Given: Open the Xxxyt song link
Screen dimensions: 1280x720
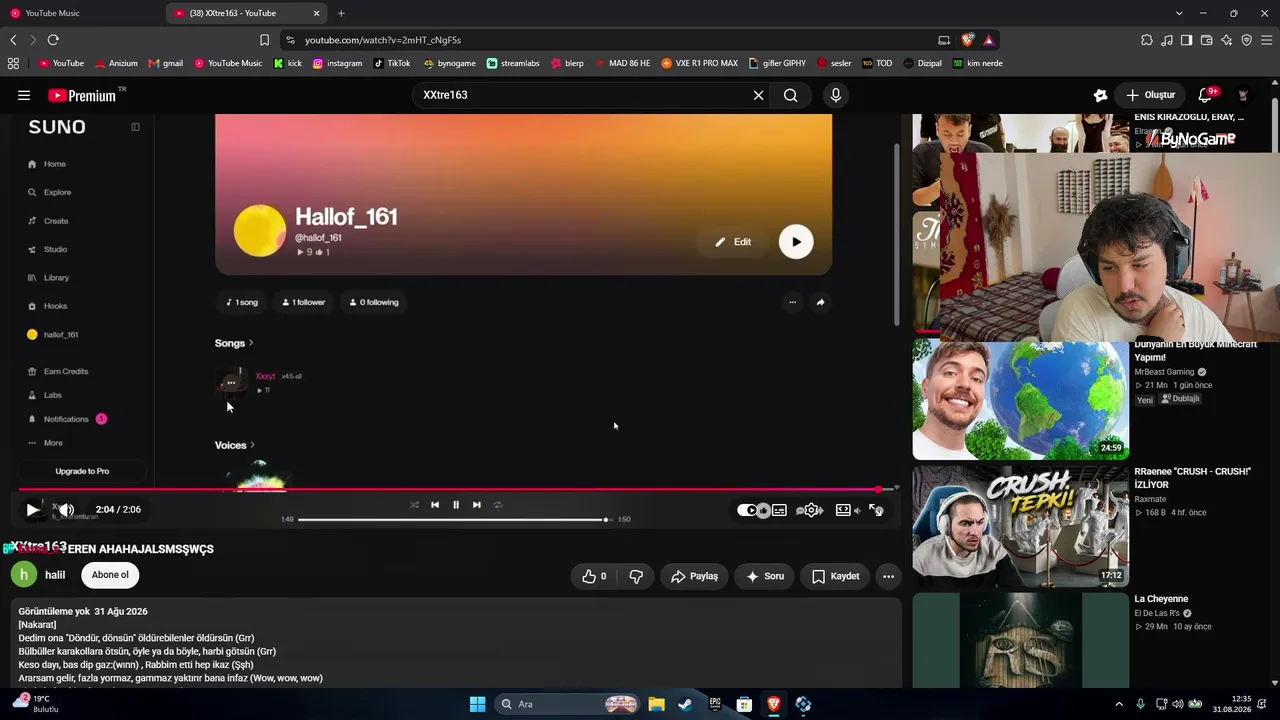Looking at the screenshot, I should [x=265, y=376].
